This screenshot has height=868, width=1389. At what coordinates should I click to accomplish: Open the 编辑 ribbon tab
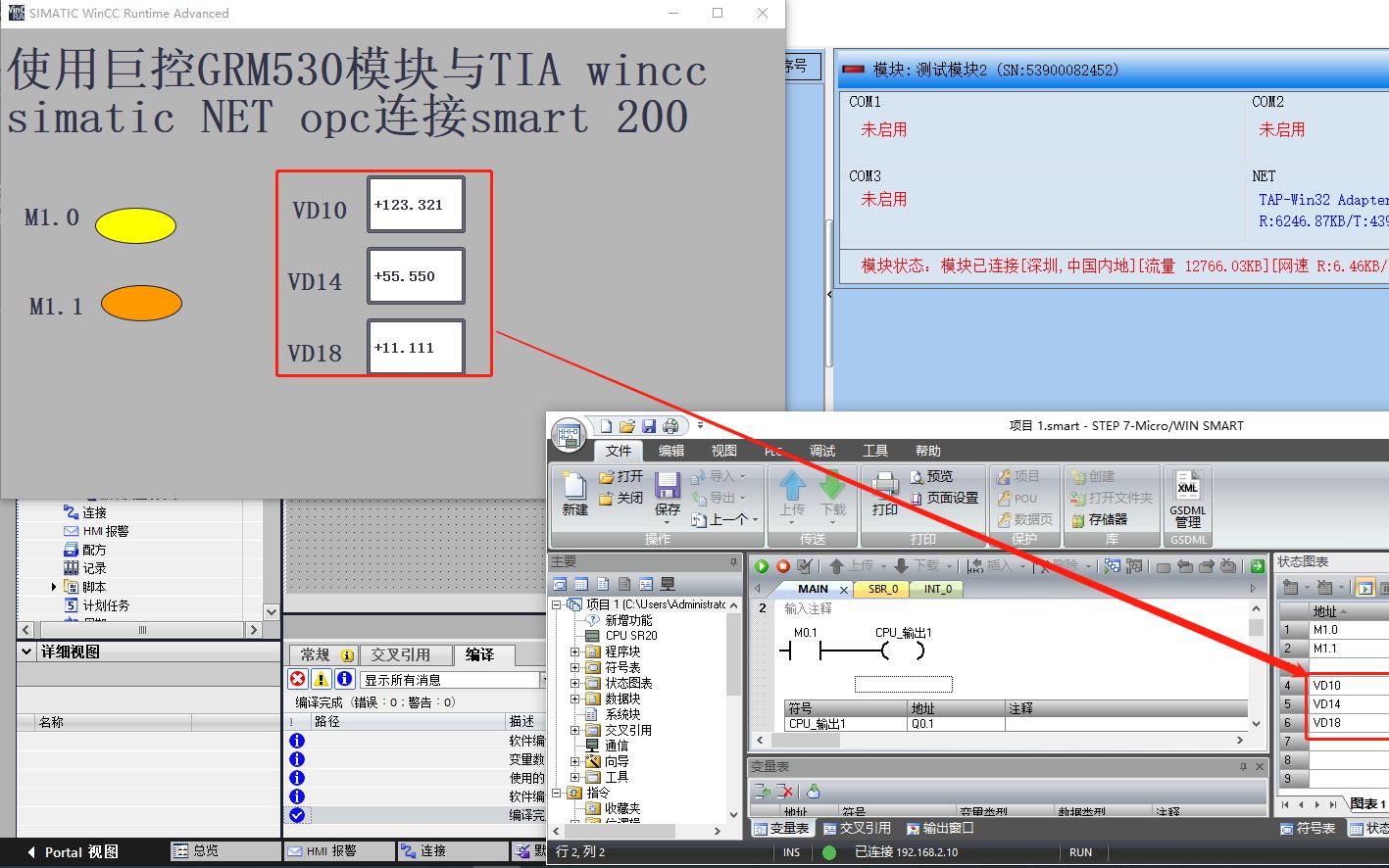[x=671, y=451]
